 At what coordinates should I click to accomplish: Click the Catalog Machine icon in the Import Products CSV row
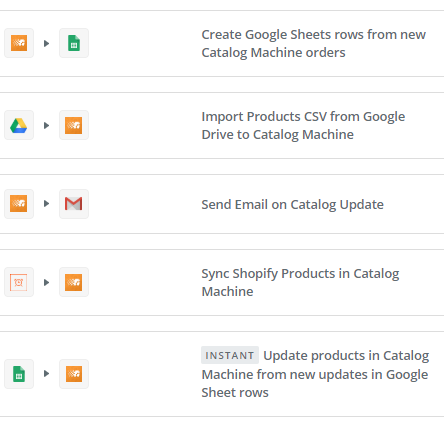pyautogui.click(x=74, y=125)
